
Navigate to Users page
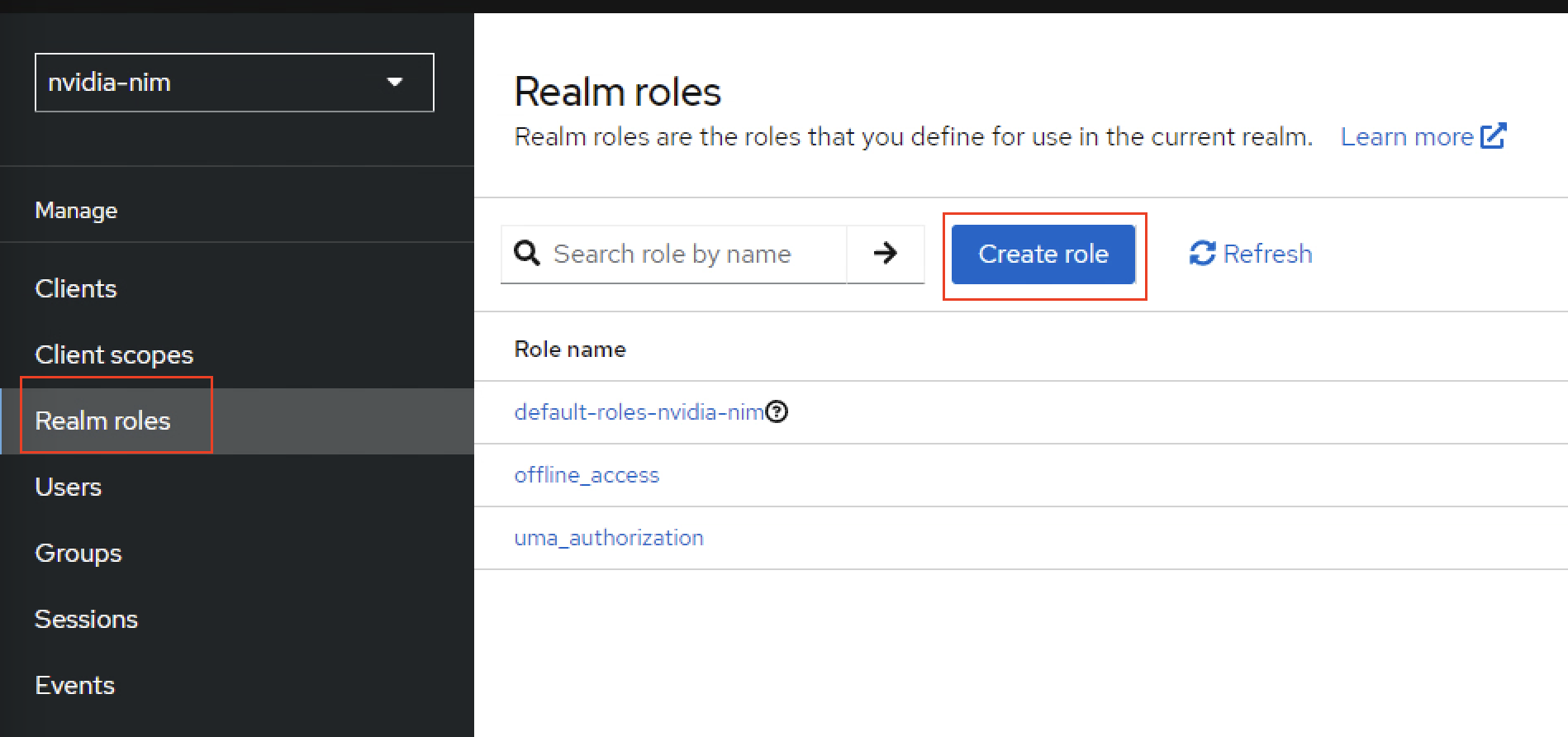pyautogui.click(x=69, y=487)
